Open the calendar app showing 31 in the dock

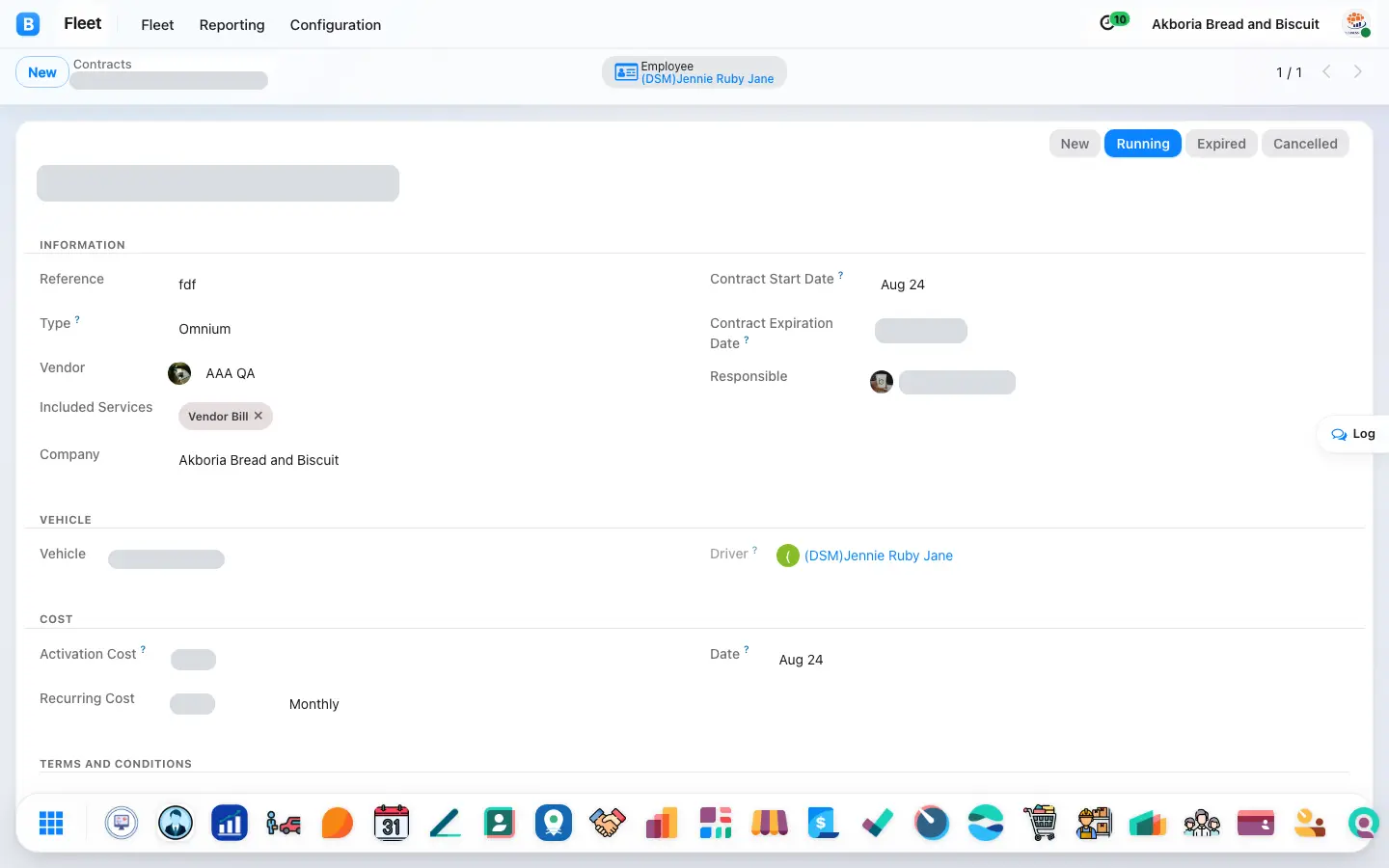(392, 823)
